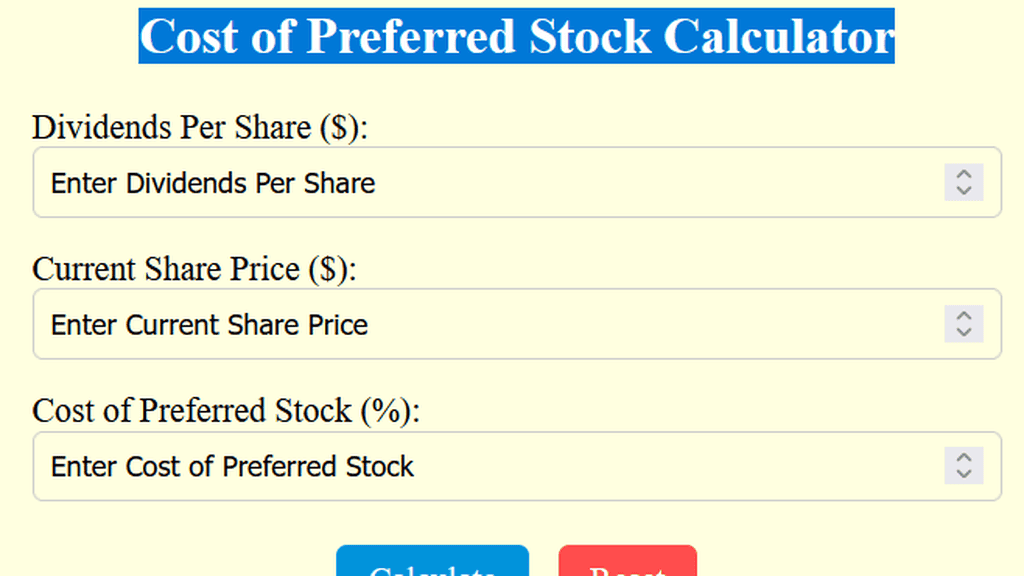Click the 'Dividends Per Share ($):' label
The image size is (1024, 576).
coord(200,127)
